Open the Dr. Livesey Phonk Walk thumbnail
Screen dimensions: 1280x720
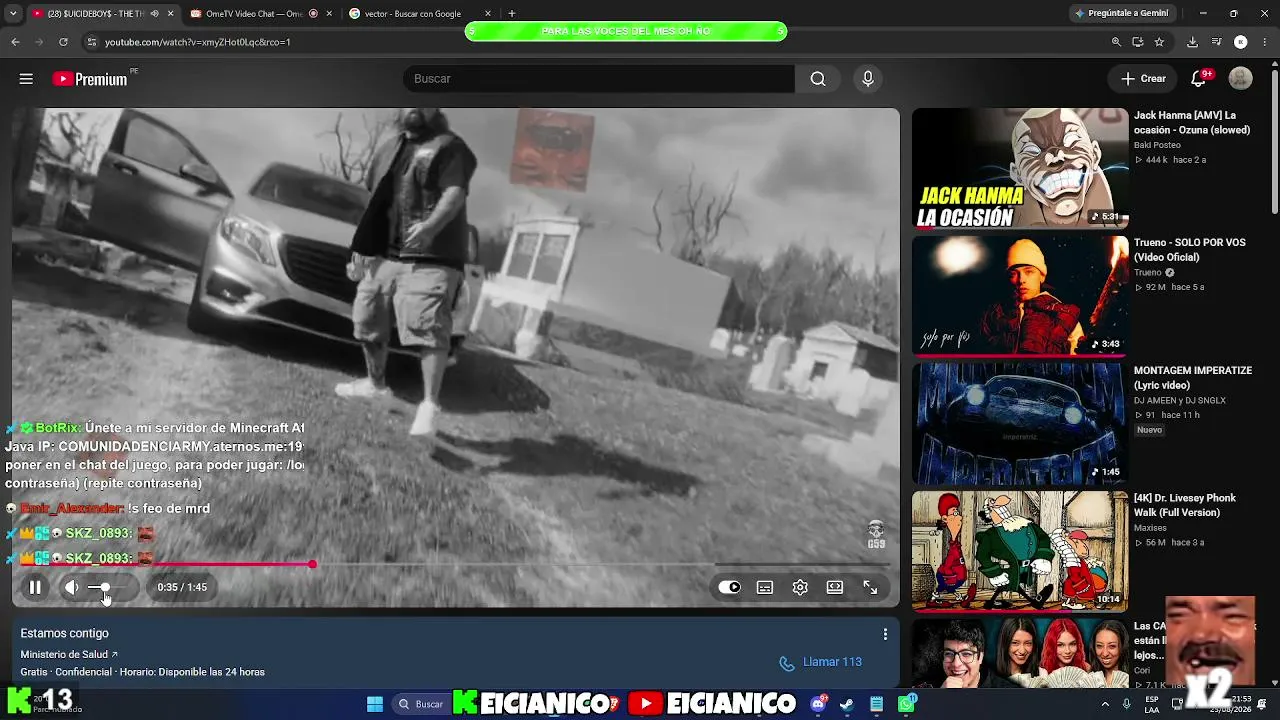coord(1020,551)
